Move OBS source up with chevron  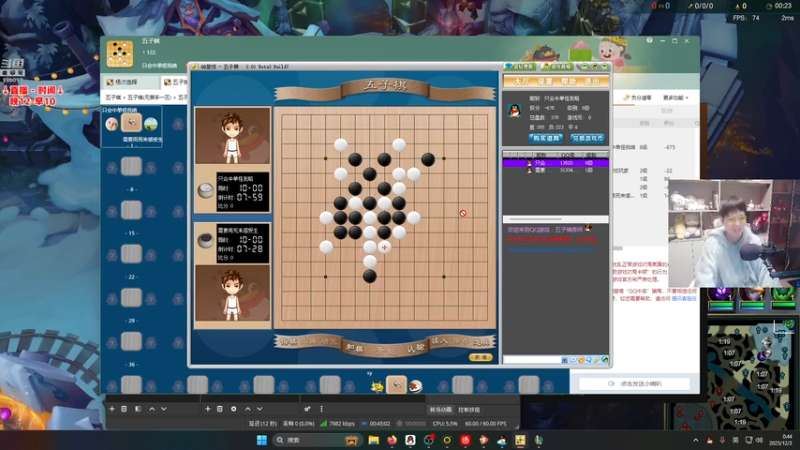coord(247,409)
